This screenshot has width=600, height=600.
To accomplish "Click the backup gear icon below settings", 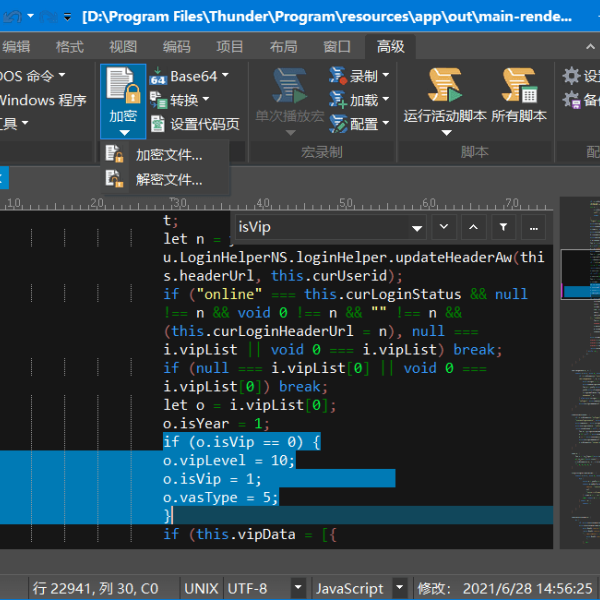I will 572,100.
